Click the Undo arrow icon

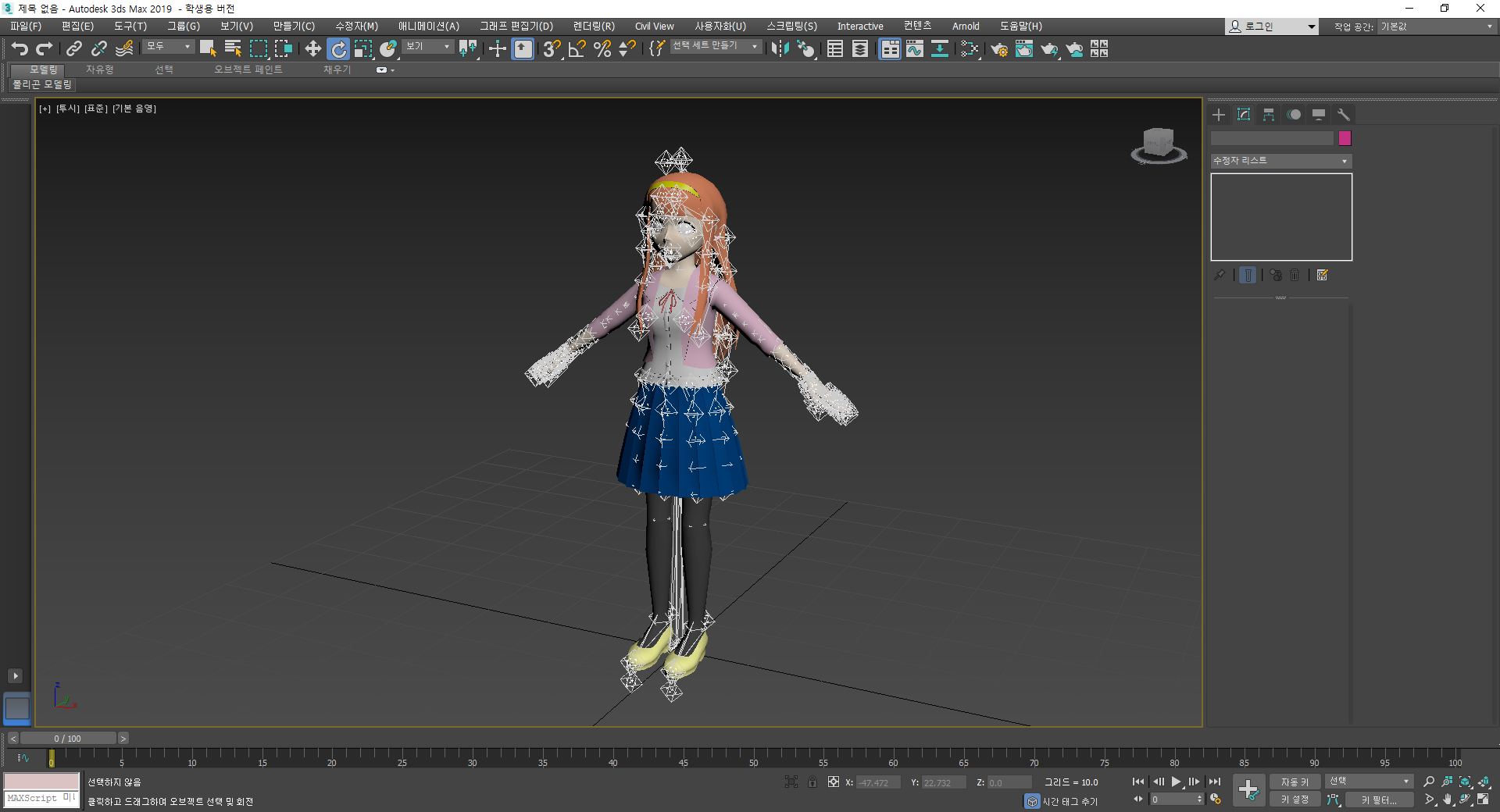(20, 49)
